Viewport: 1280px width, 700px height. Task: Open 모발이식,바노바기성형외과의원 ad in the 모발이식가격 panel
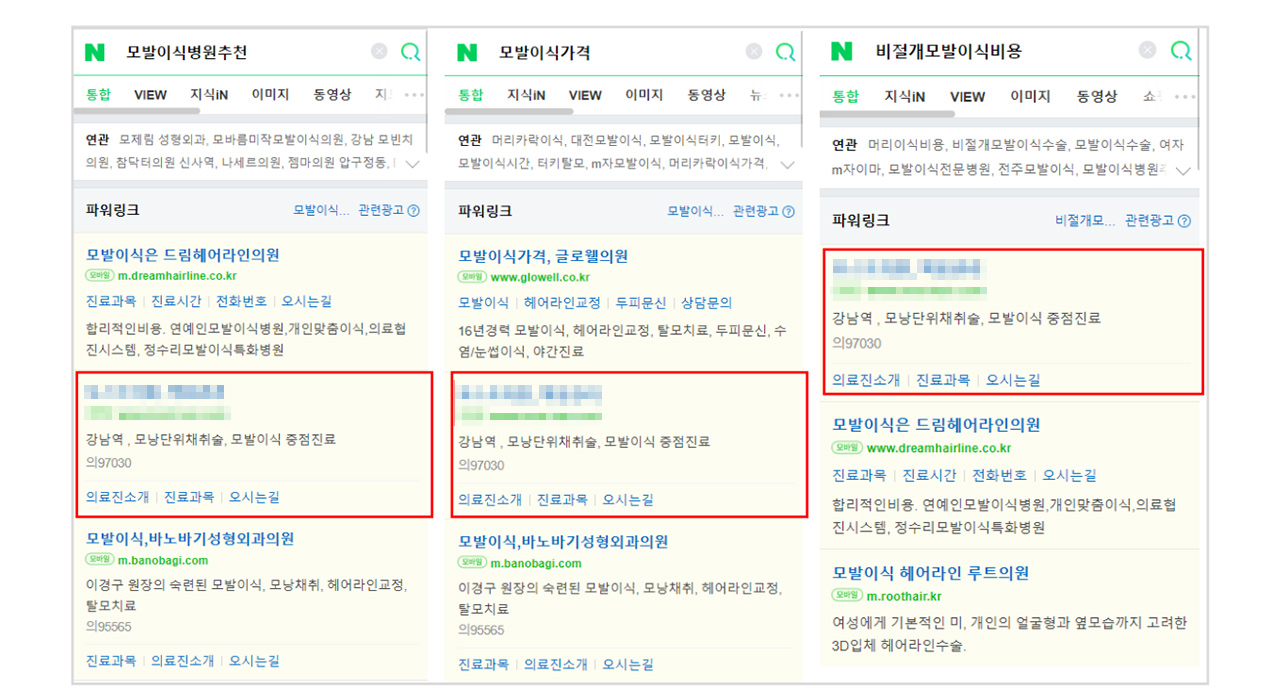[x=563, y=541]
